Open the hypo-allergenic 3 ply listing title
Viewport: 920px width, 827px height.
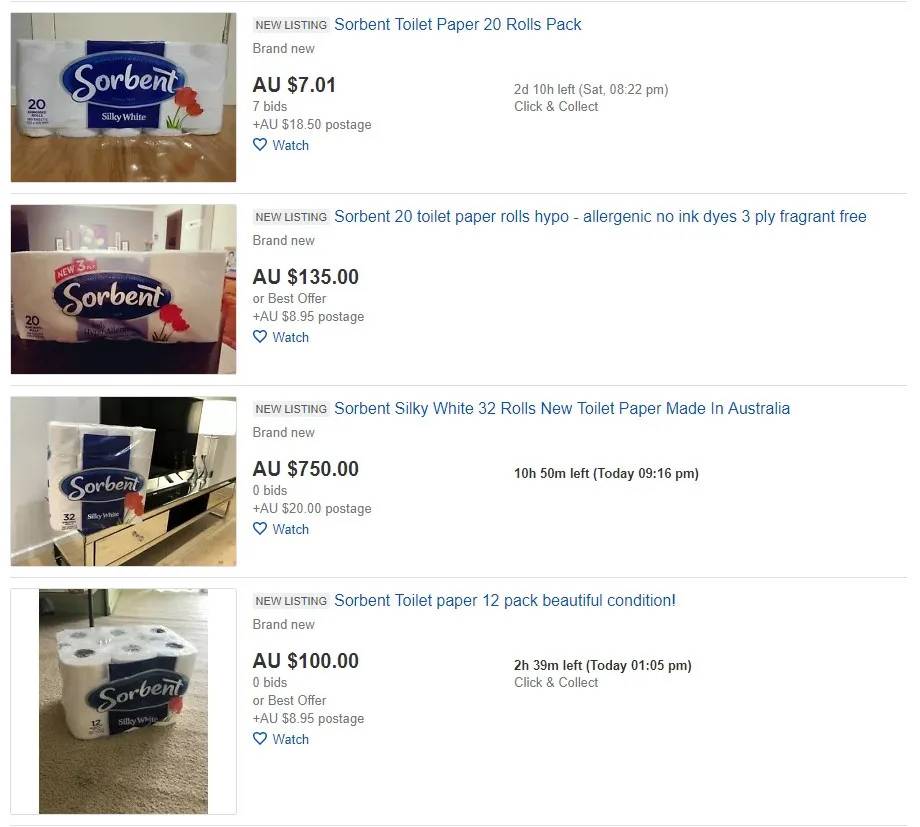tap(600, 216)
